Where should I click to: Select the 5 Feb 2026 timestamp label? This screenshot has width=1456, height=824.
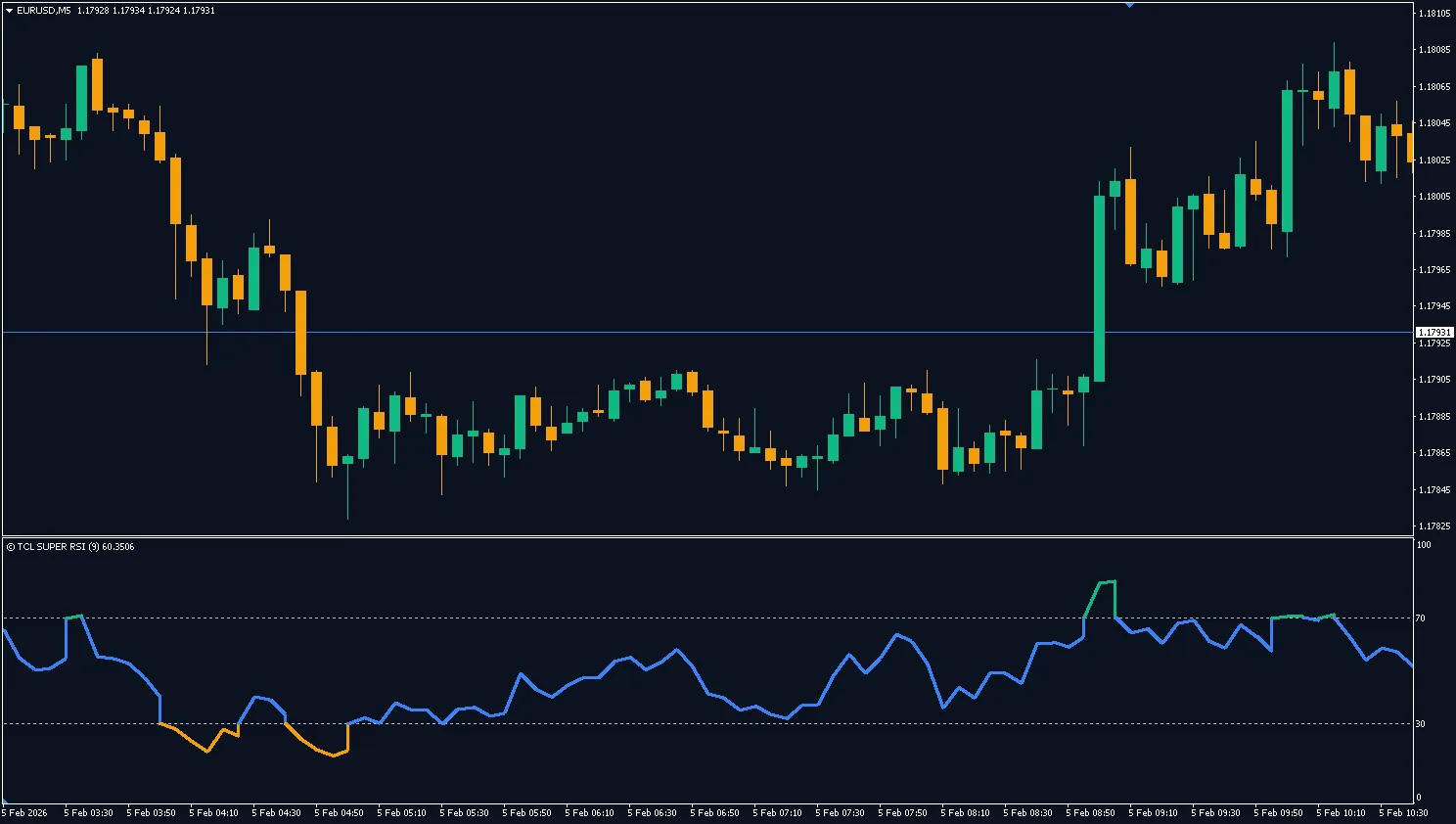tap(25, 812)
